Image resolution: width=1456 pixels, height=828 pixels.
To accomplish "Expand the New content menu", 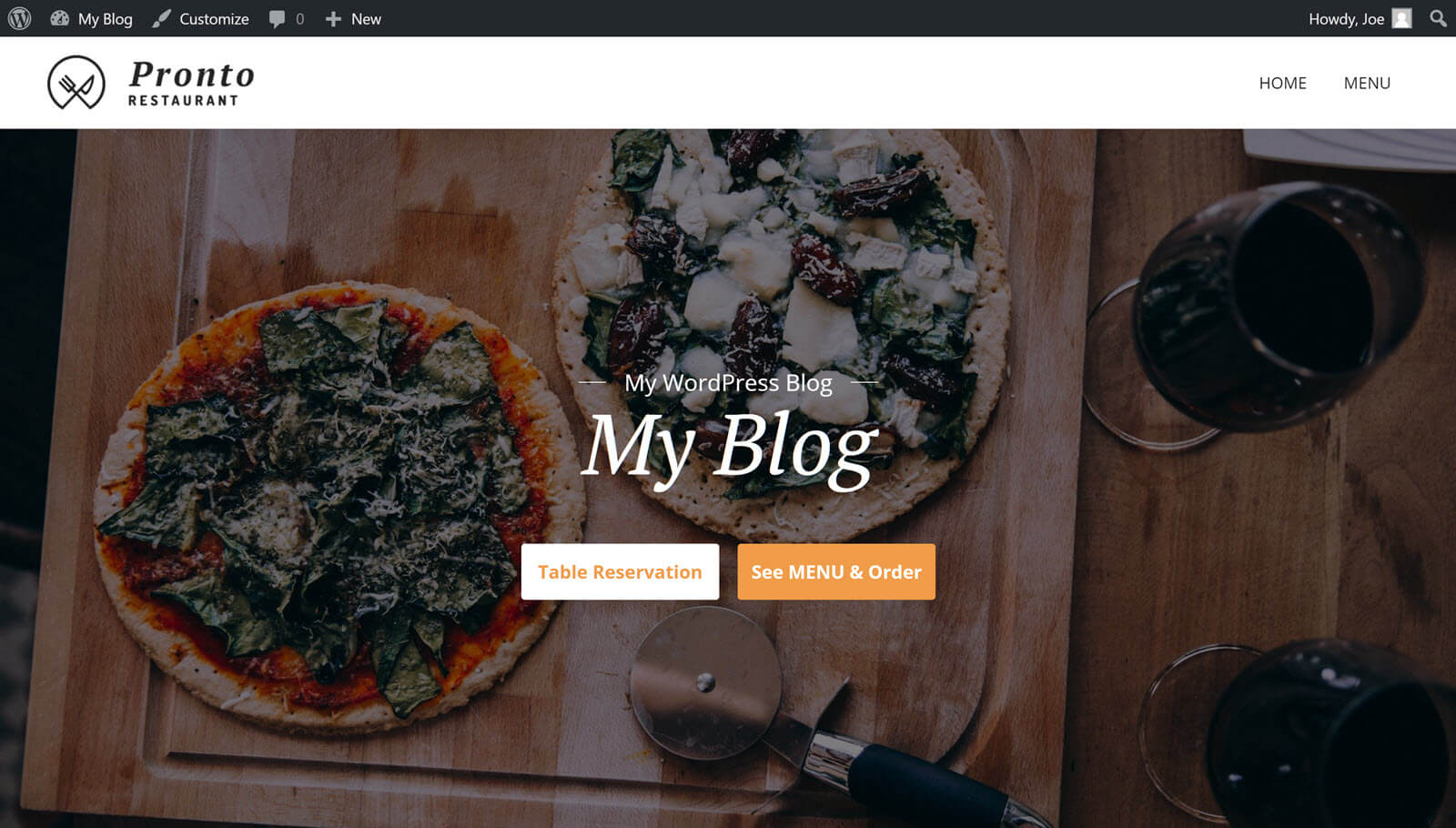I will click(x=366, y=19).
